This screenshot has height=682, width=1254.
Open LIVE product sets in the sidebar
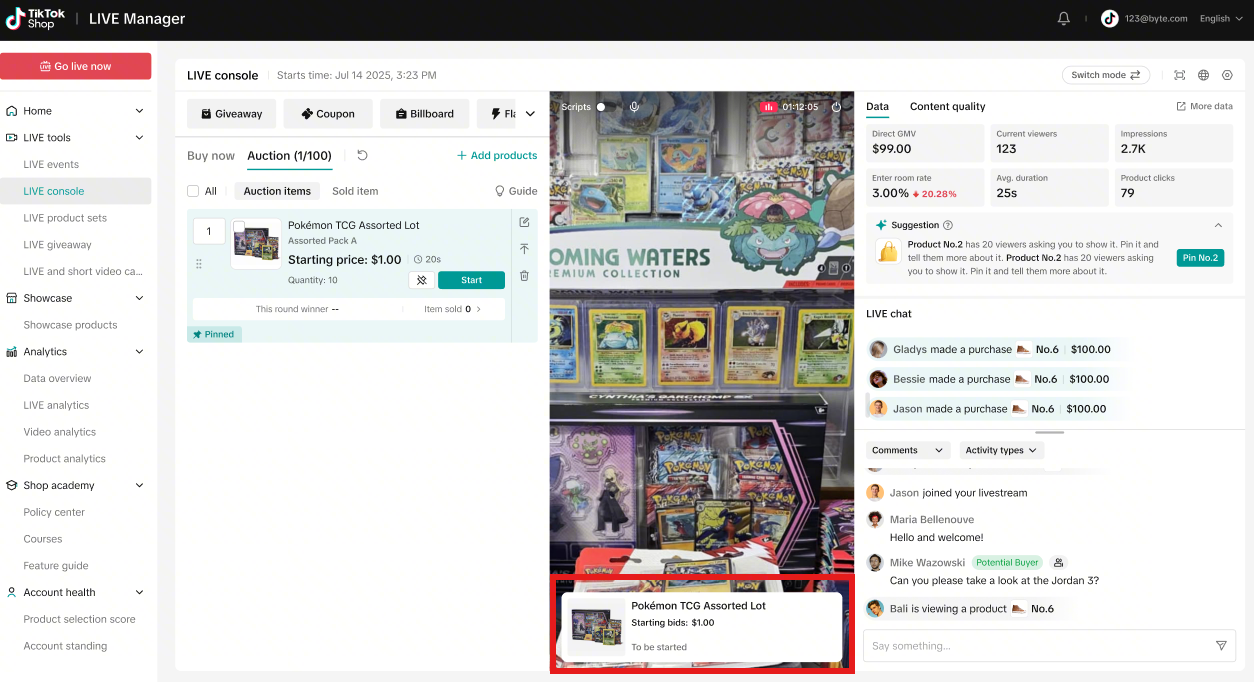(x=65, y=218)
